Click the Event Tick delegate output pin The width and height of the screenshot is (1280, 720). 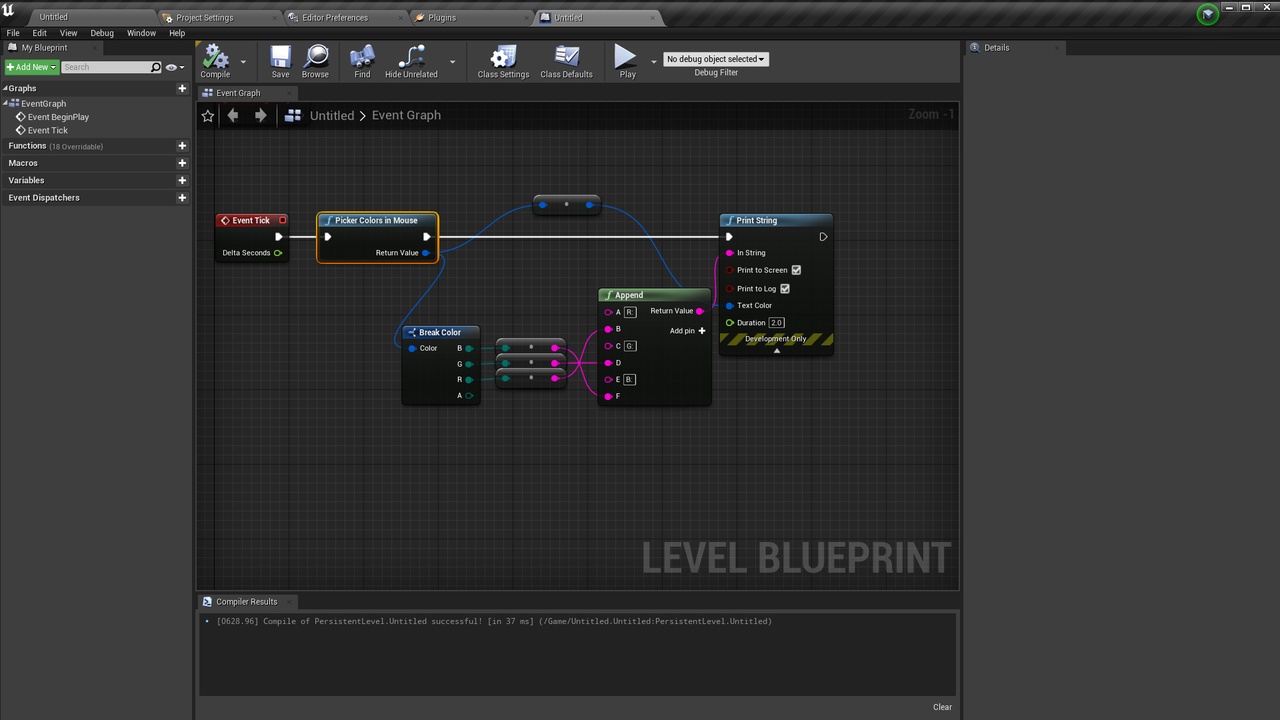[x=282, y=220]
